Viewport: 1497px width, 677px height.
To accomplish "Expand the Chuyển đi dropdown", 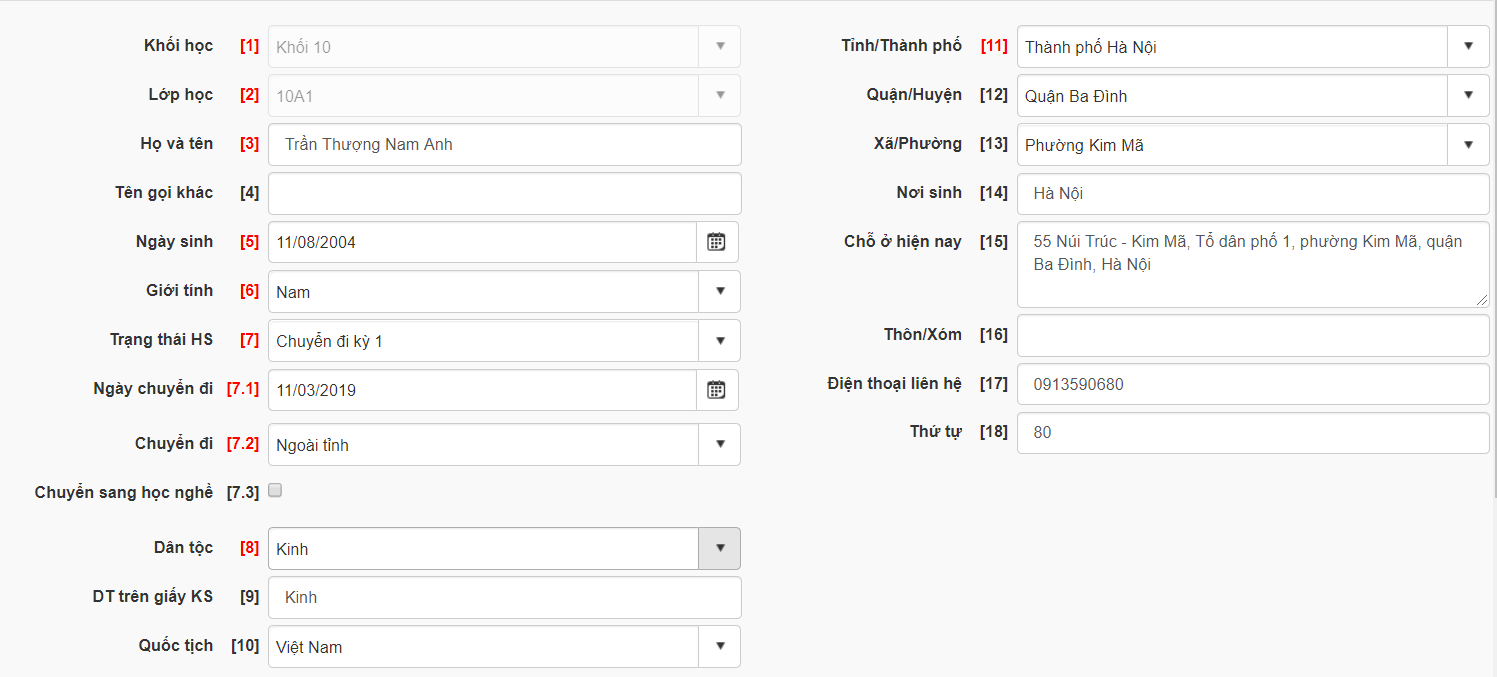I will pyautogui.click(x=720, y=444).
